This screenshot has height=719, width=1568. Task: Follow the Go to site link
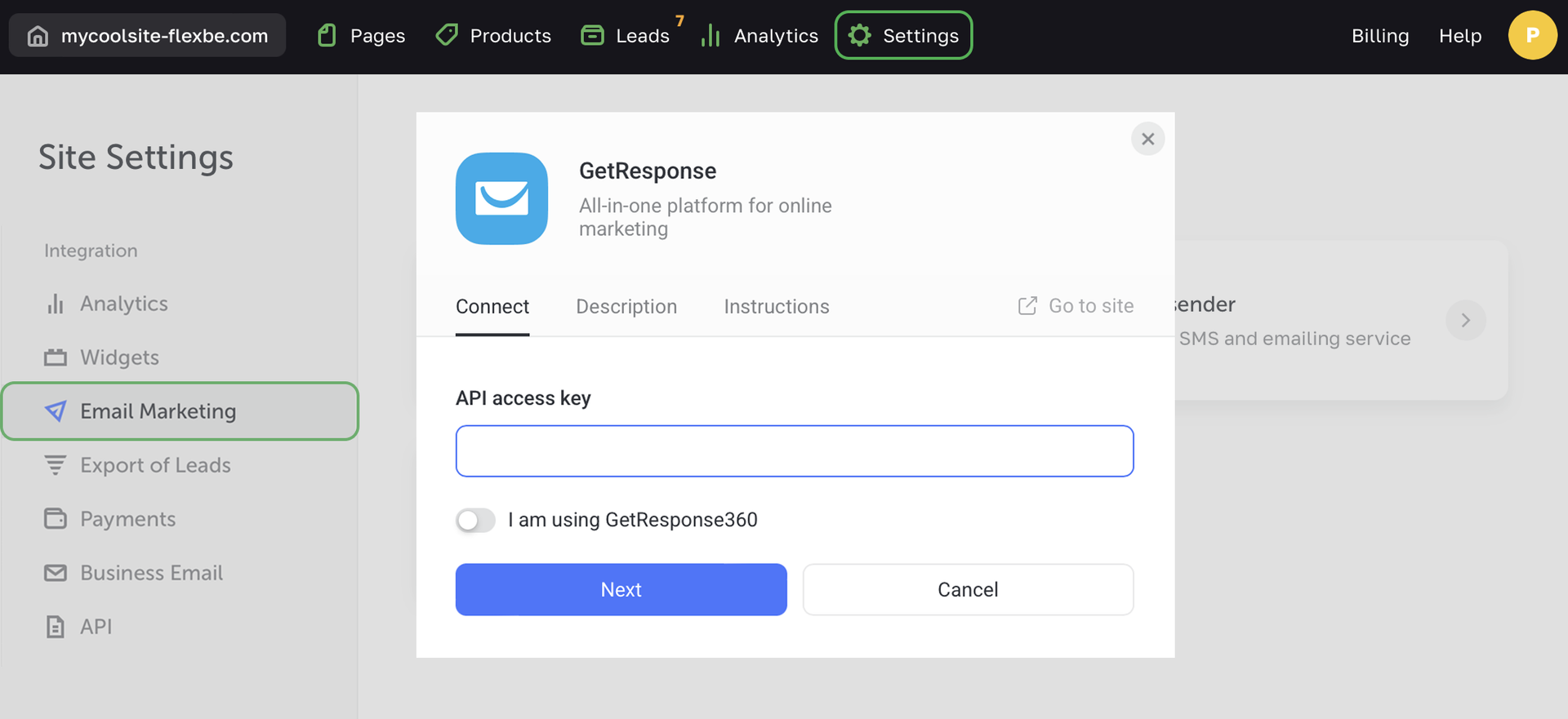pos(1076,306)
